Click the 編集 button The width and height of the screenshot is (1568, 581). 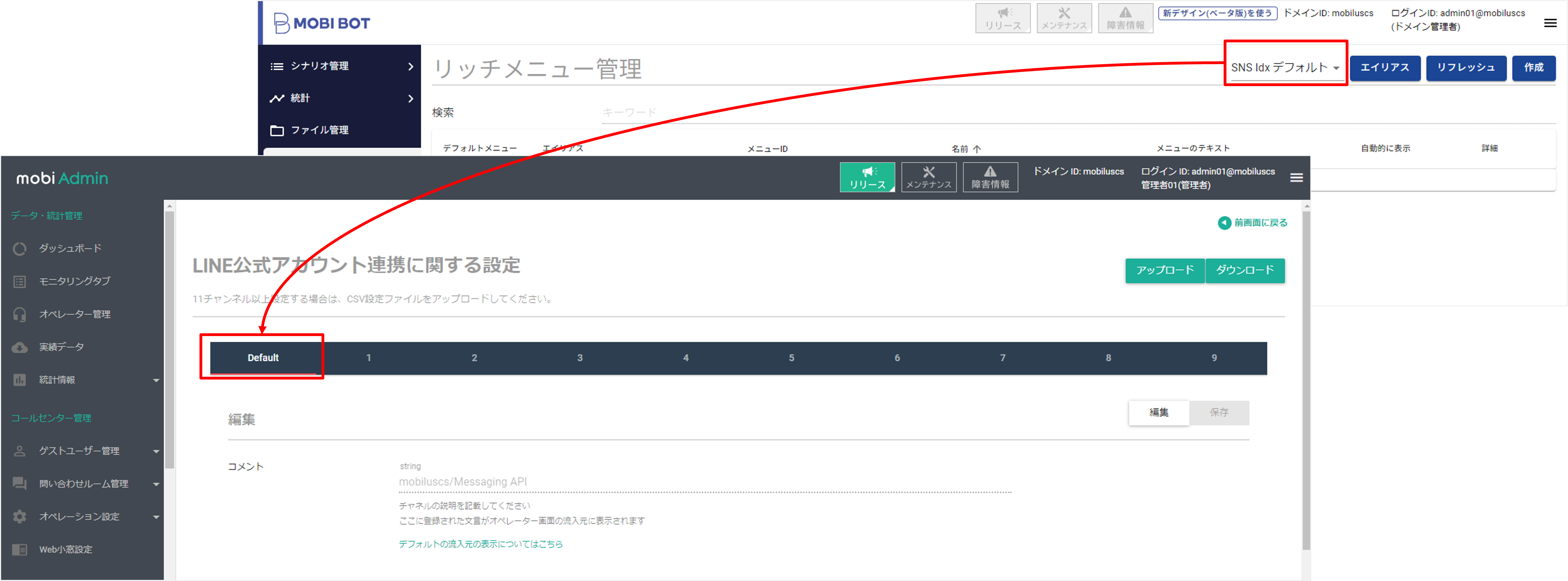(x=1158, y=413)
